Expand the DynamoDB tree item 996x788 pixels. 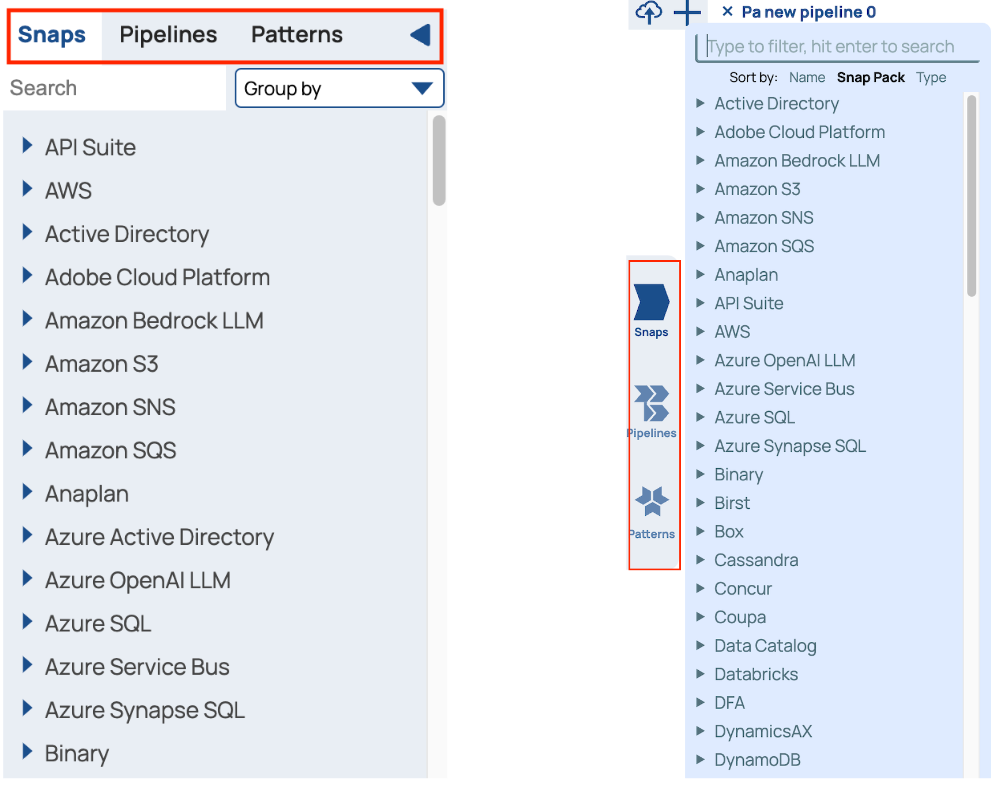click(700, 760)
